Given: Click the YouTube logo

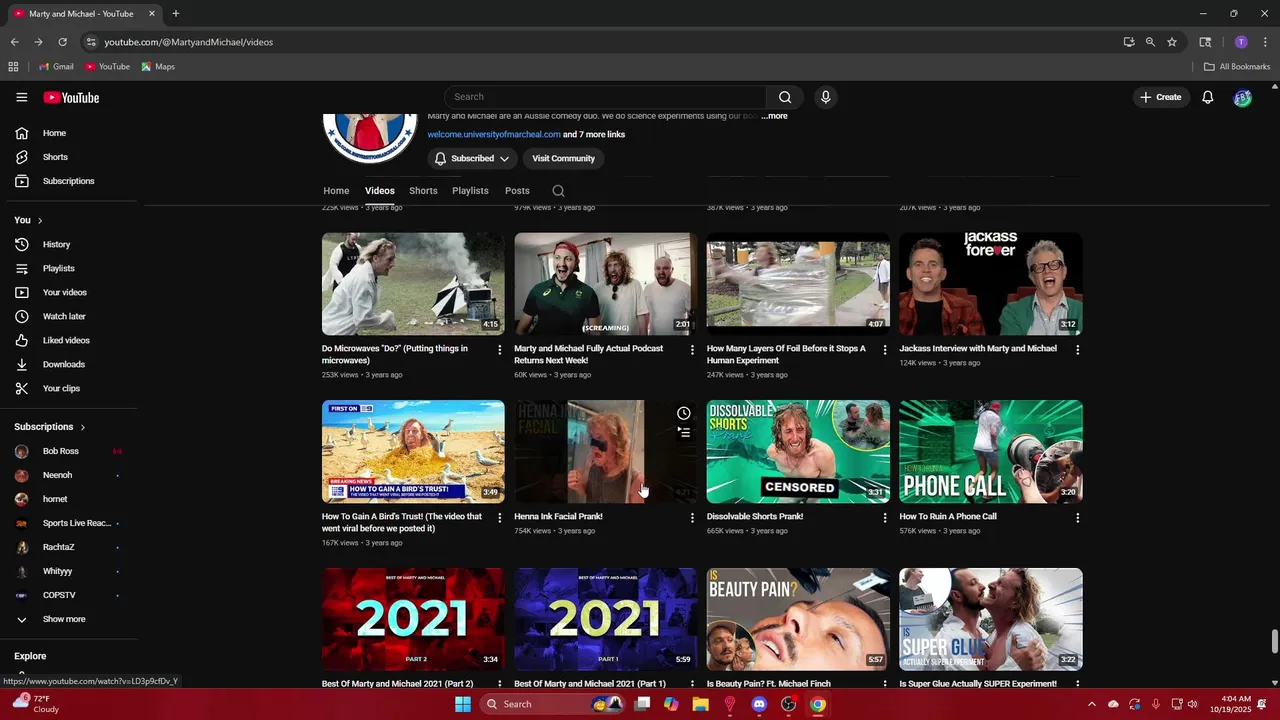Looking at the screenshot, I should pos(71,97).
